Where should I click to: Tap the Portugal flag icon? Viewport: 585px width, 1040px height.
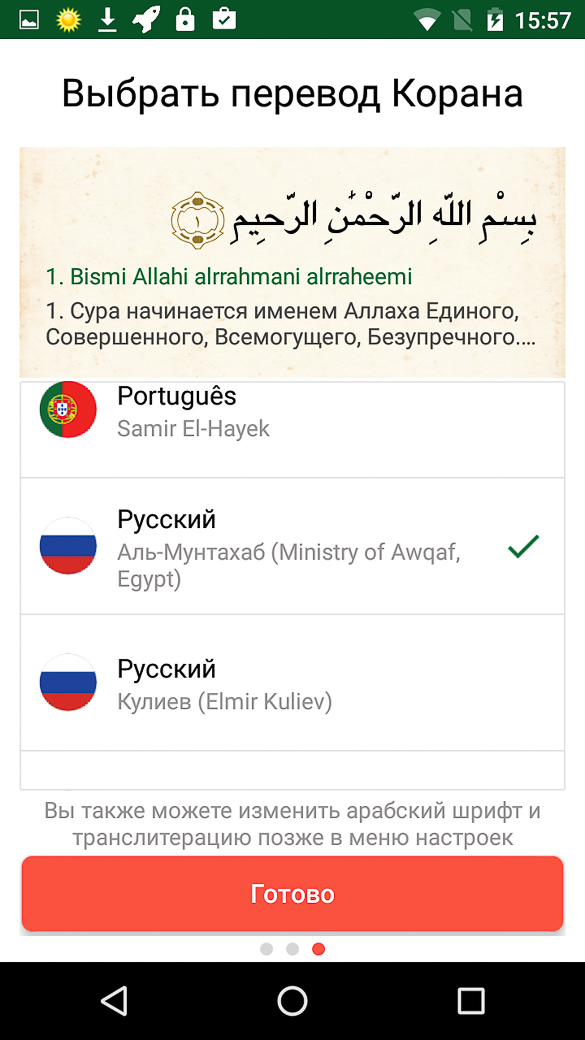(x=68, y=409)
